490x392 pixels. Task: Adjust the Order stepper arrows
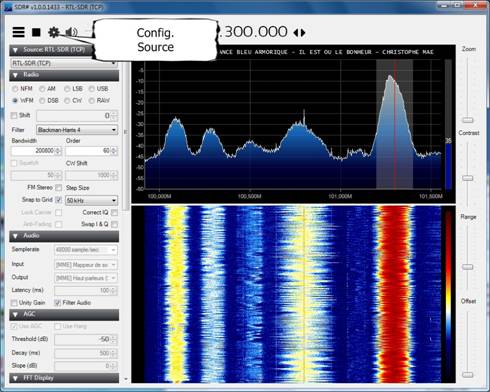point(114,151)
